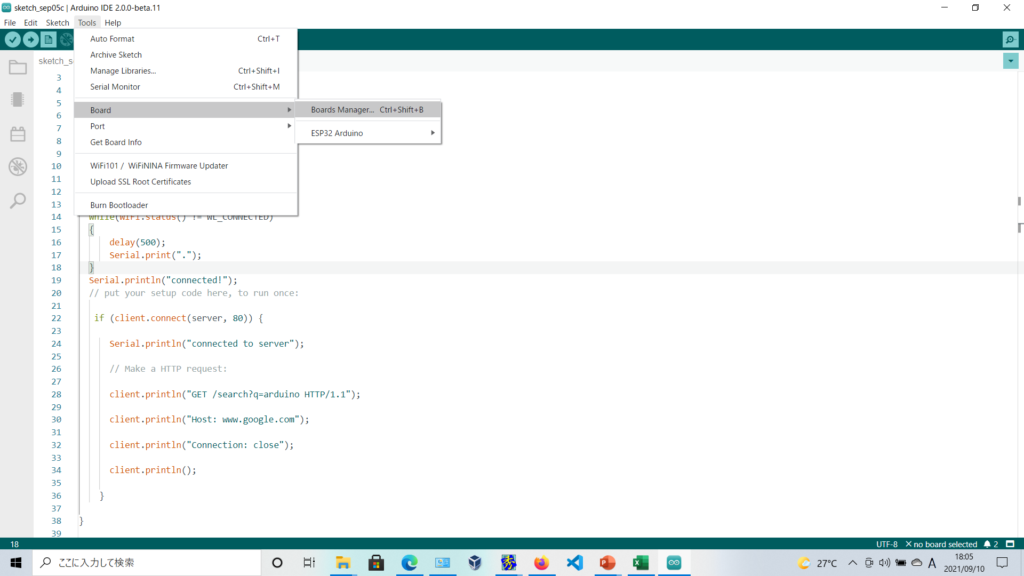Viewport: 1024px width, 576px height.
Task: Open the Library Manager sidebar icon
Action: [18, 134]
